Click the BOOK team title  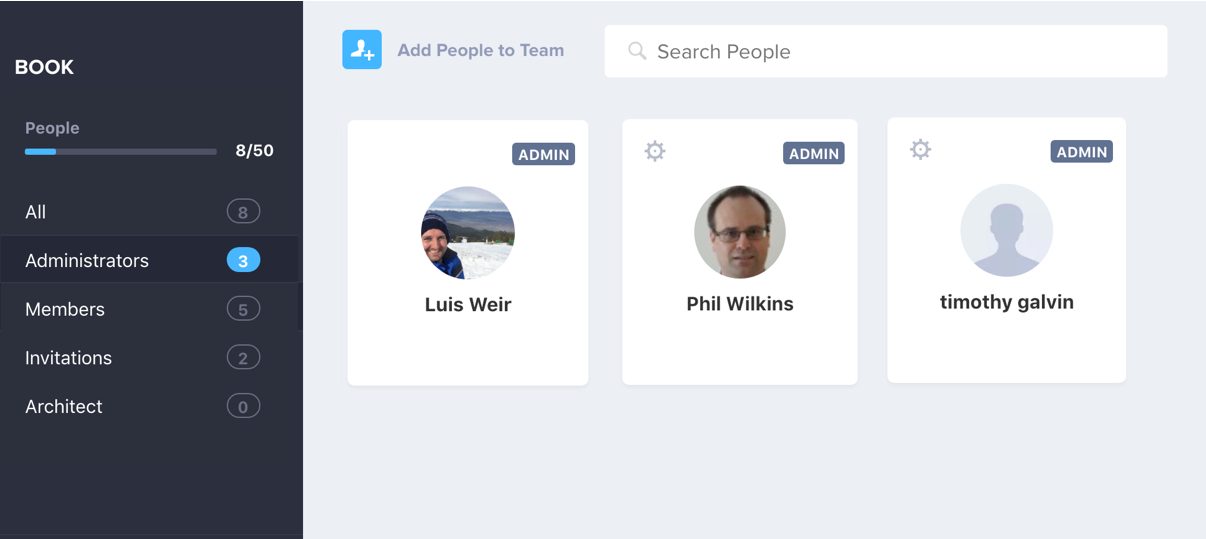click(x=44, y=67)
